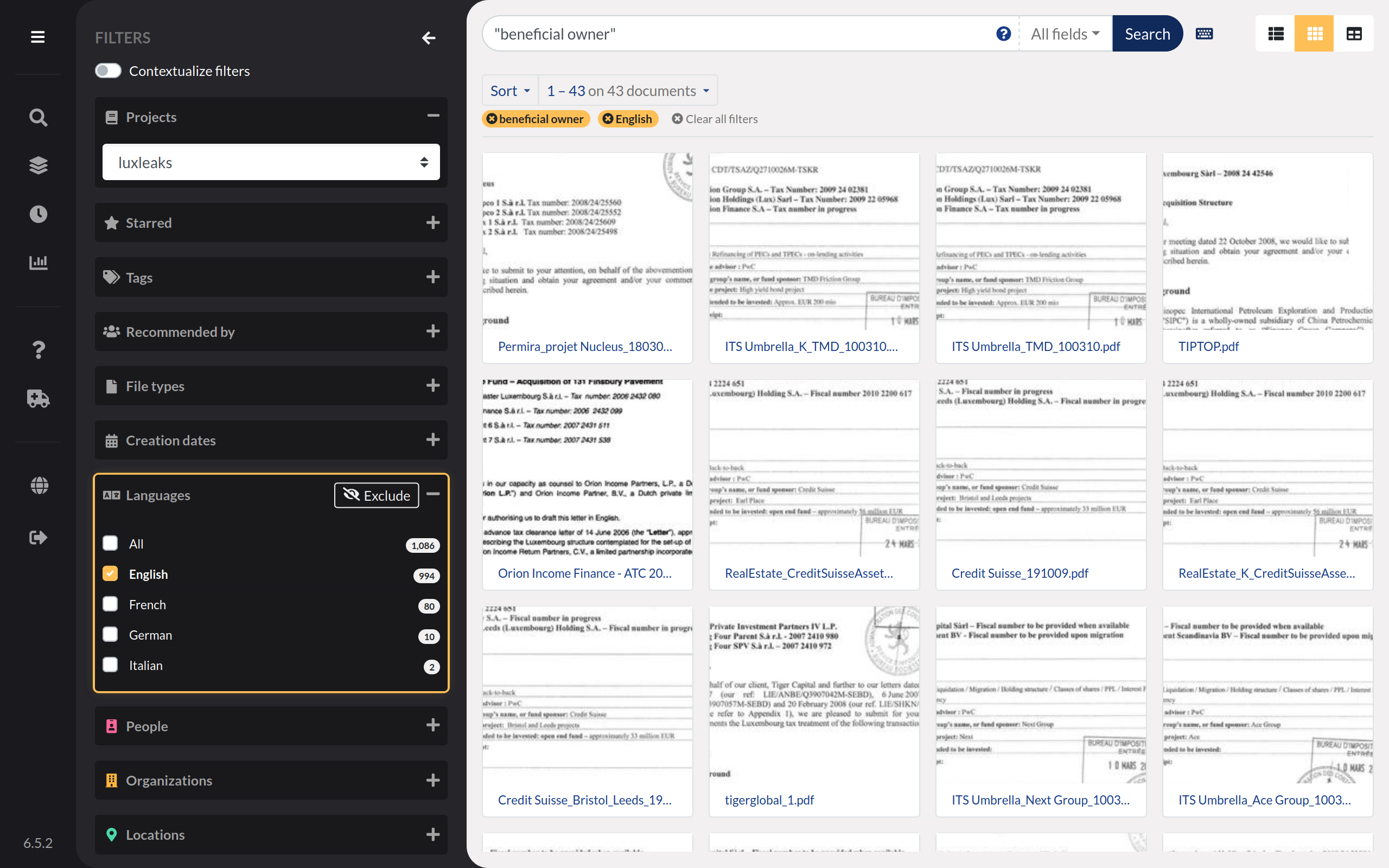Click Clear all filters
The height and width of the screenshot is (868, 1389).
[x=715, y=119]
